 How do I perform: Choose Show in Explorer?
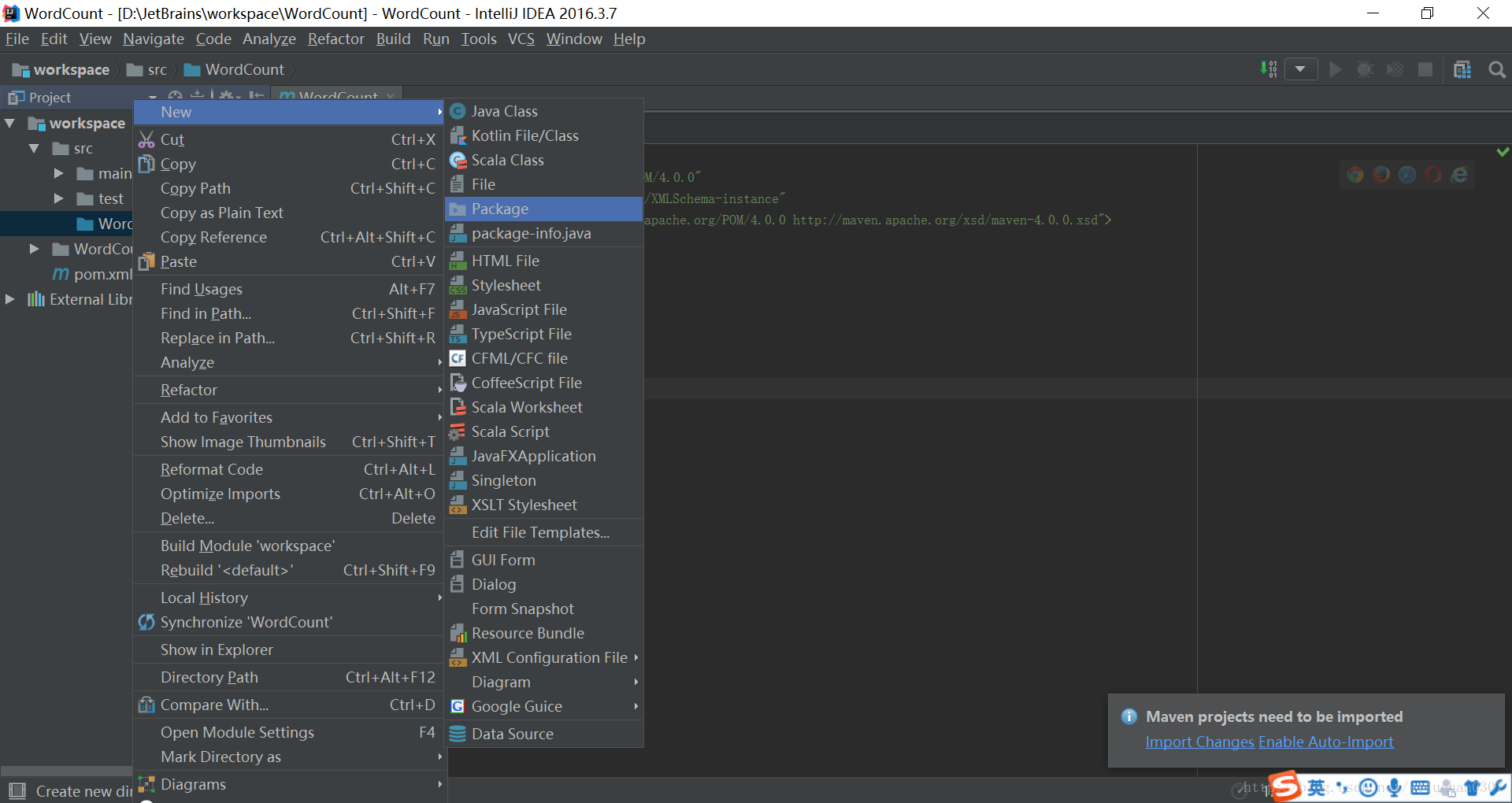pyautogui.click(x=289, y=650)
